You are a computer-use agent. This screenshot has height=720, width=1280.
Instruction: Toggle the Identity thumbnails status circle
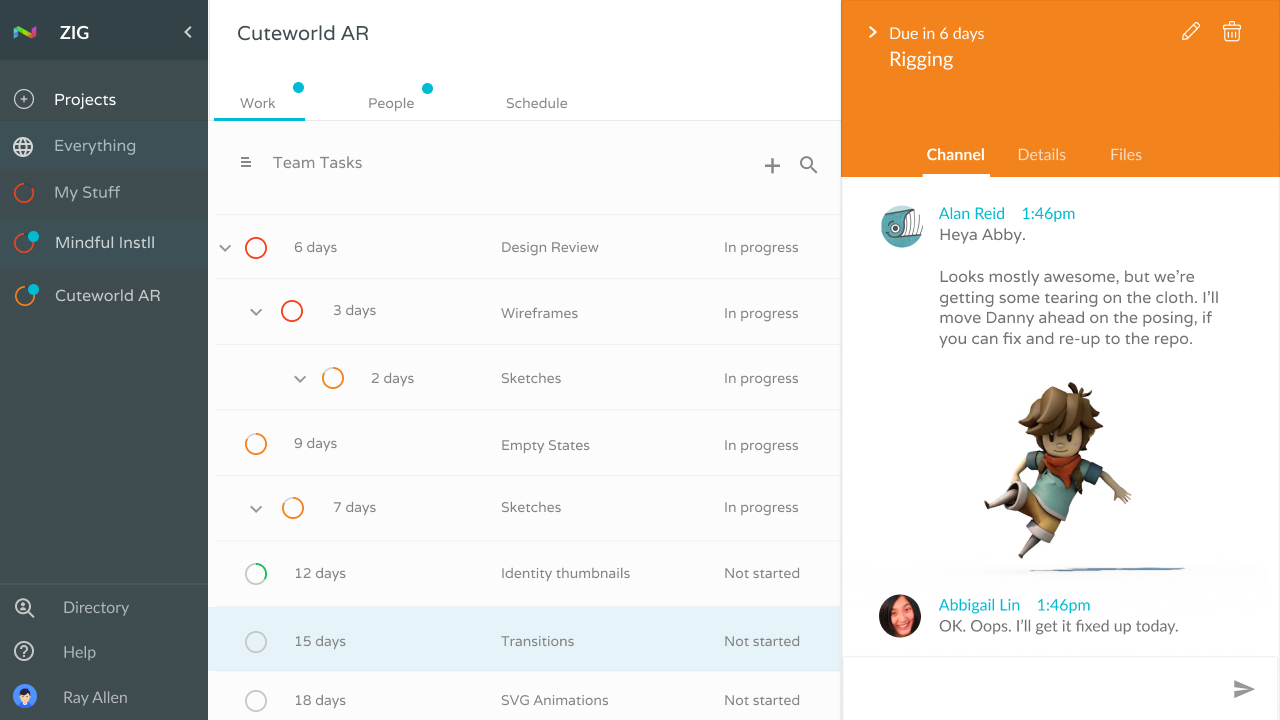coord(256,573)
